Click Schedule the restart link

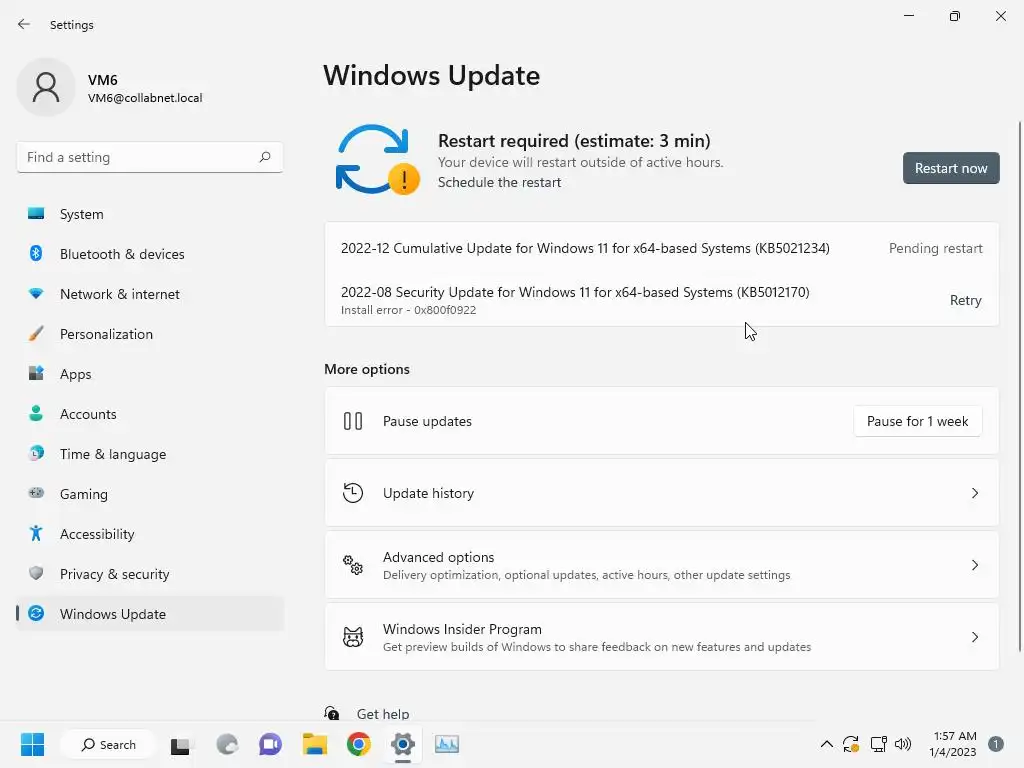[499, 182]
